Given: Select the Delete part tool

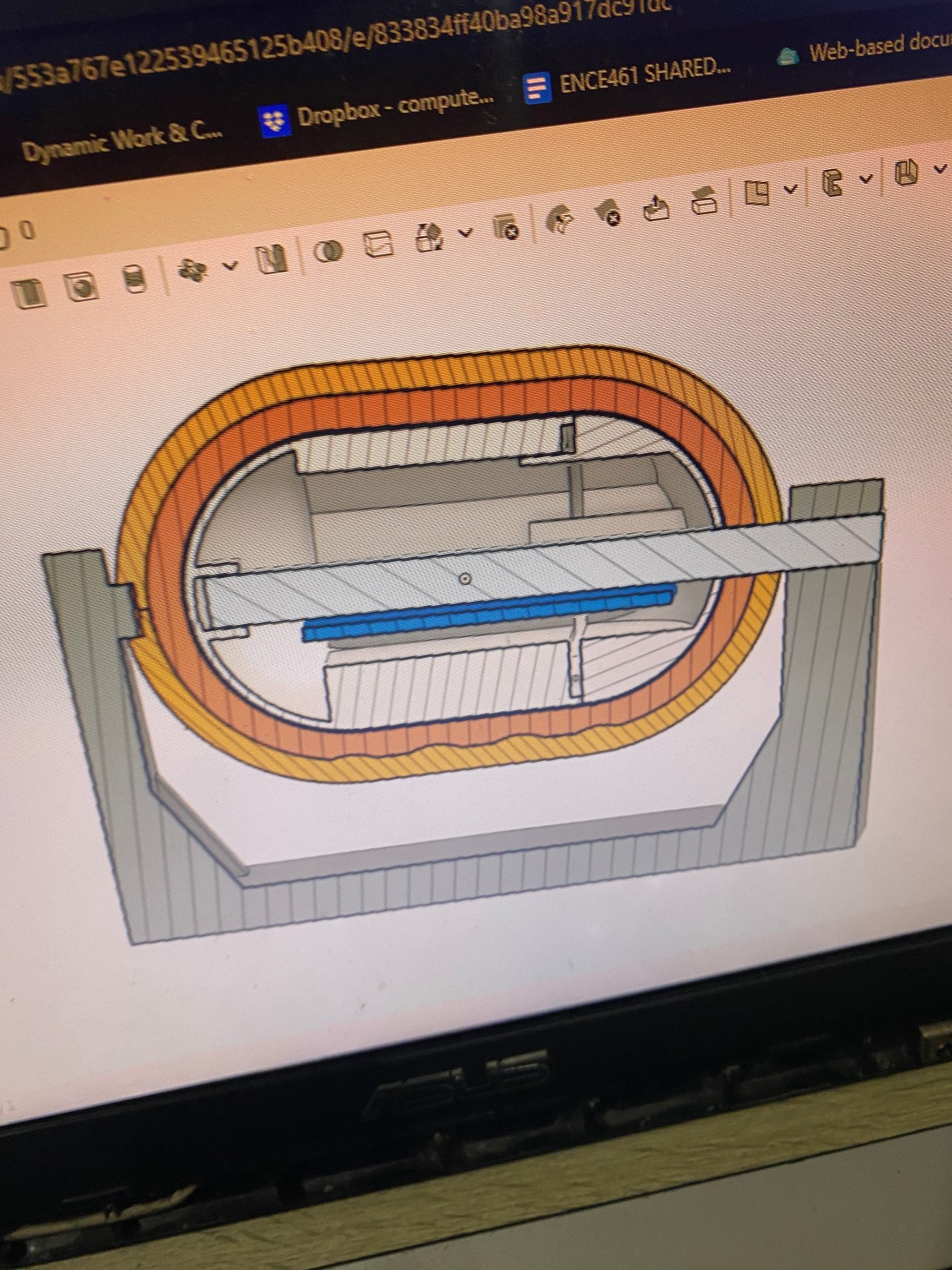Looking at the screenshot, I should point(507,227).
